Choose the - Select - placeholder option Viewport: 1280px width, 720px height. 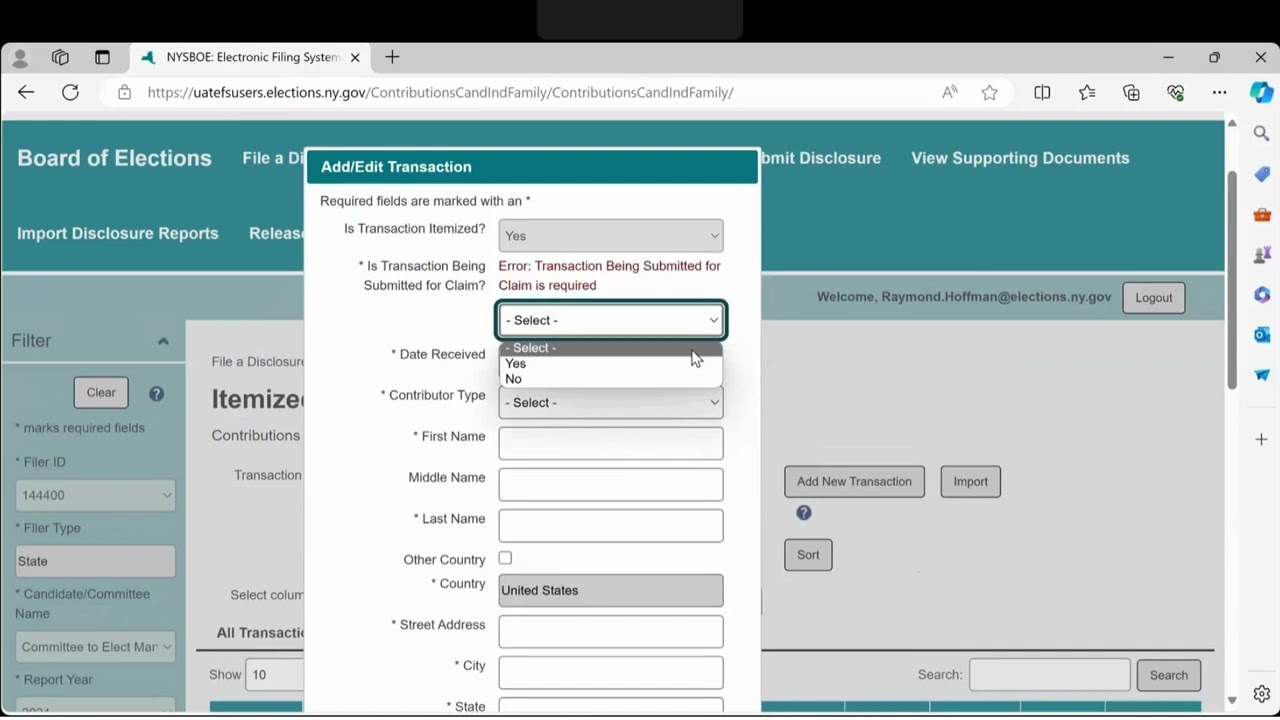pyautogui.click(x=611, y=348)
